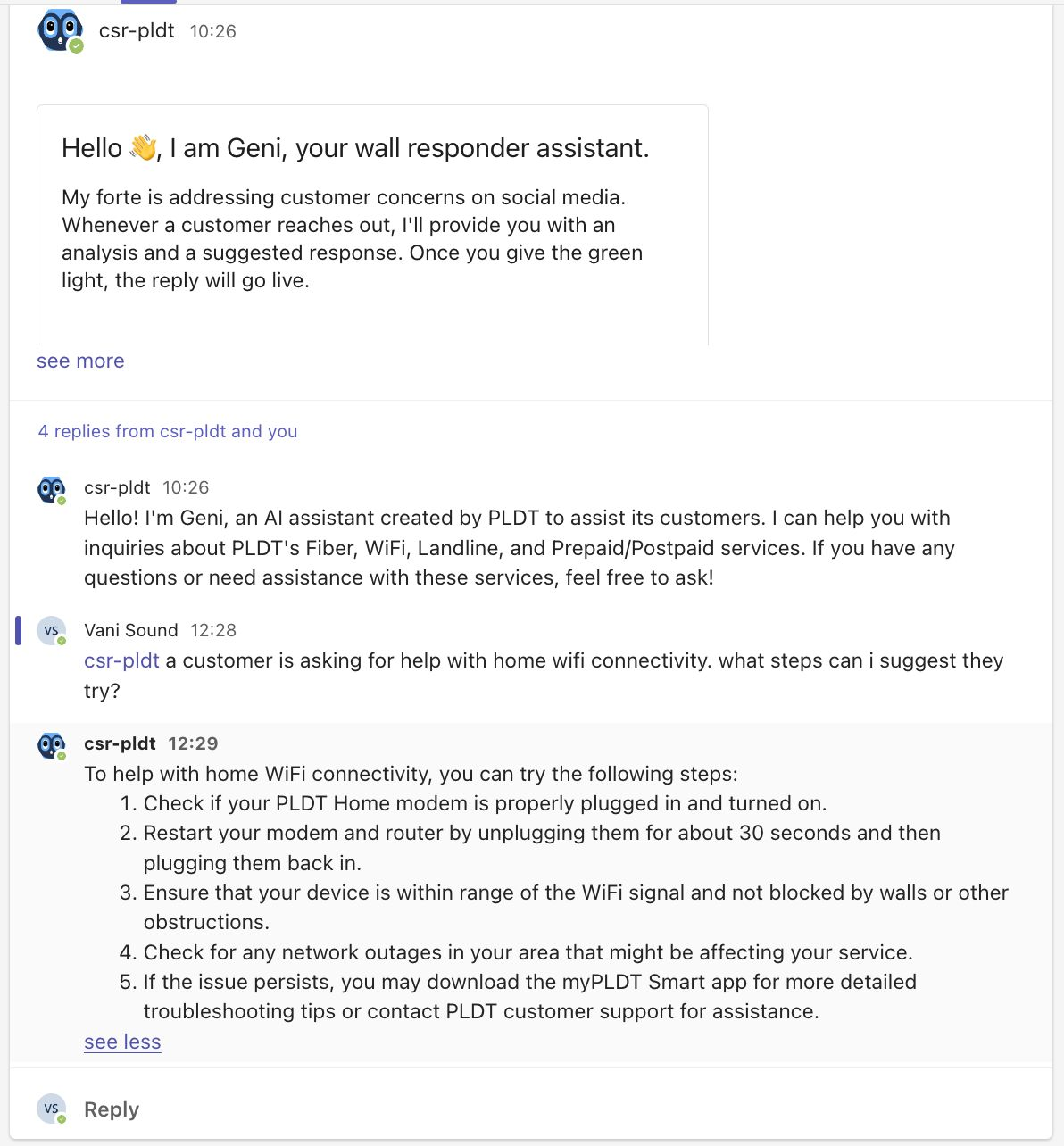Click the 12:29 timestamp on bot reply
This screenshot has width=1064, height=1146.
pos(193,743)
